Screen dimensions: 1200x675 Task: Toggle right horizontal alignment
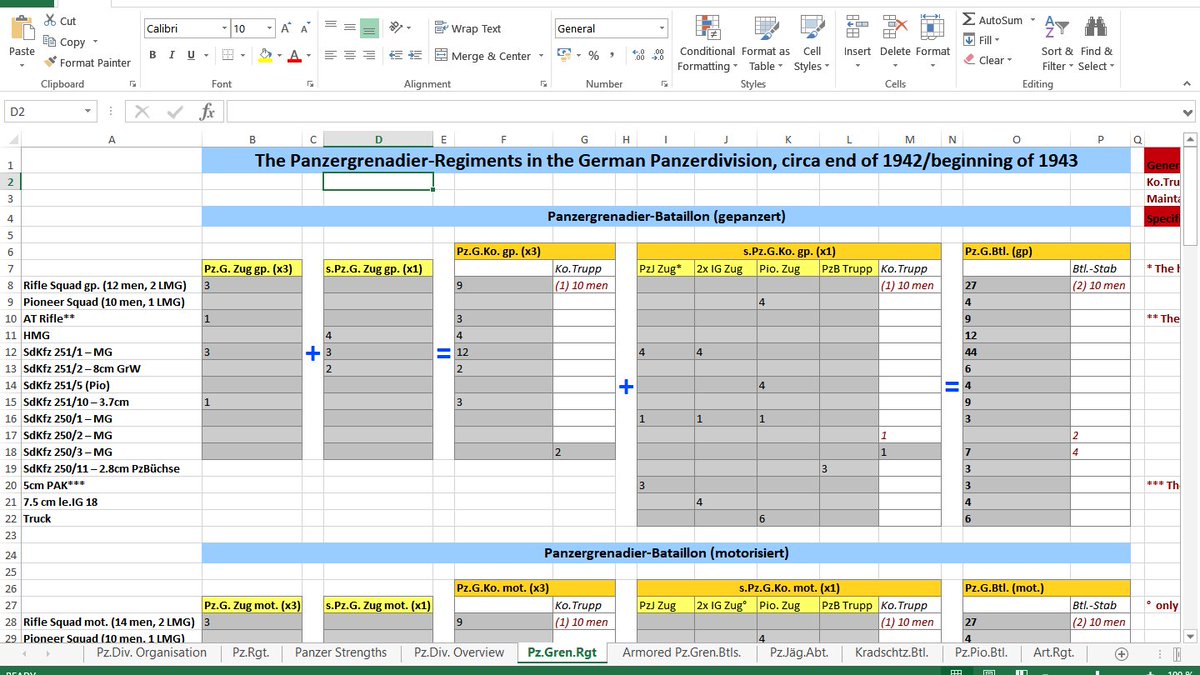coord(369,56)
